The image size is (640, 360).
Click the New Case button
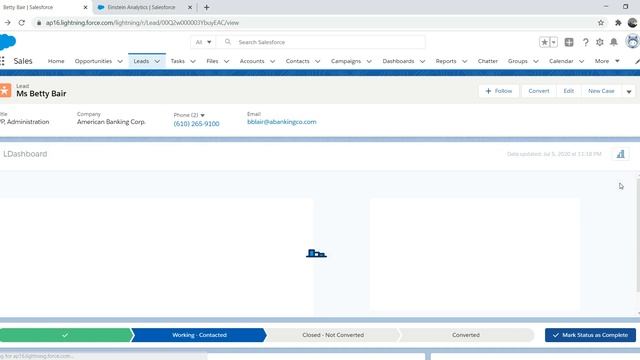coord(601,91)
